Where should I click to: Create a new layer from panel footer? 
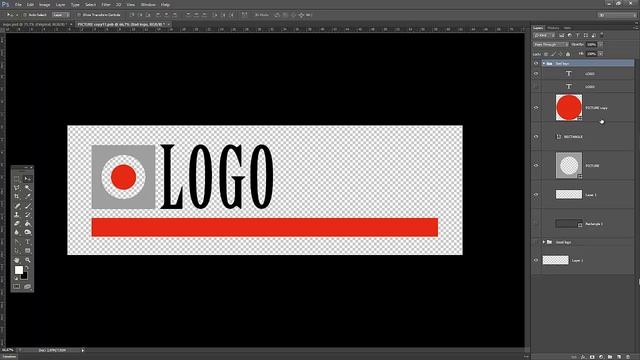click(x=619, y=357)
